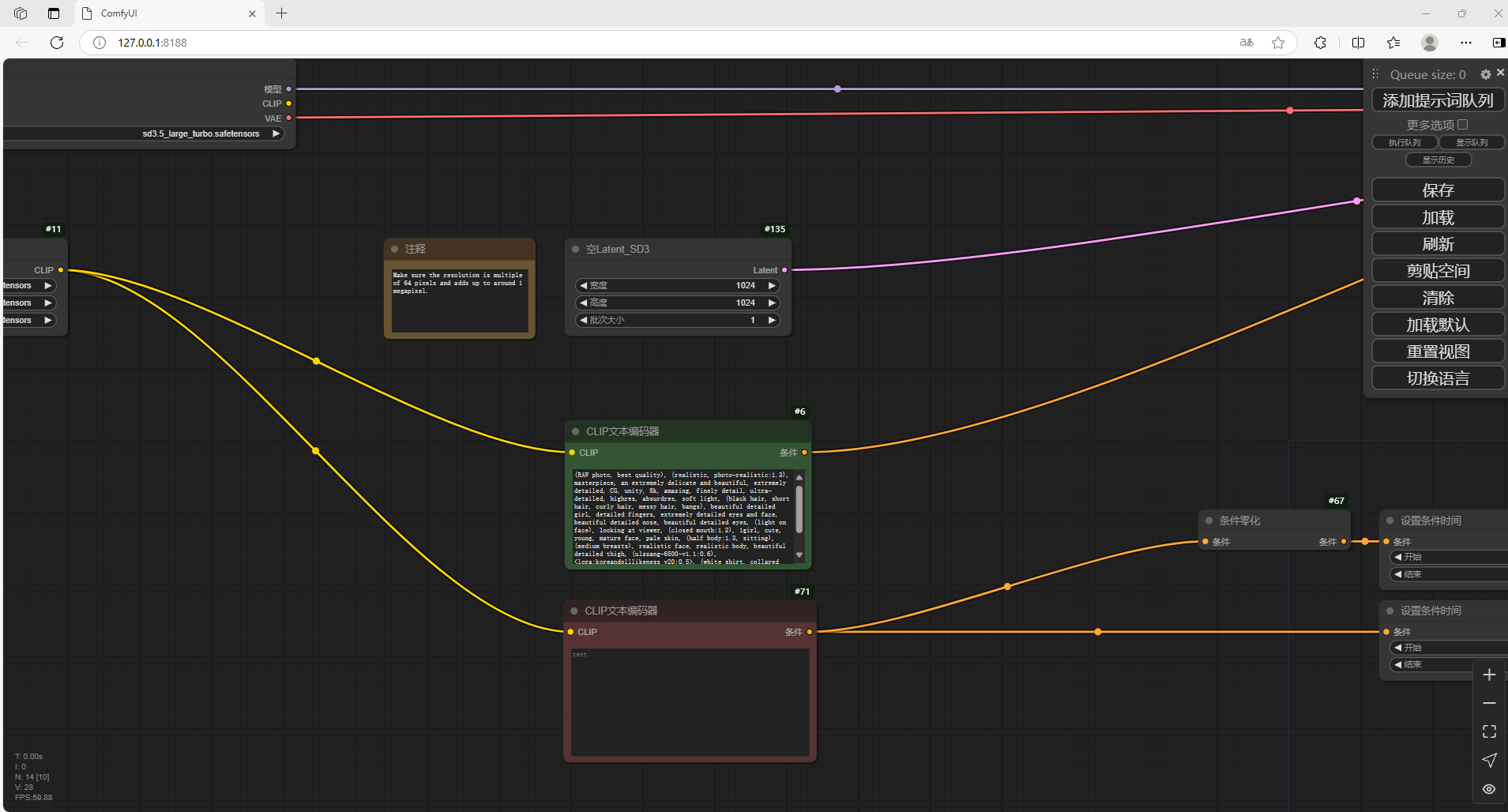Click the 加载默认 button
This screenshot has width=1508, height=812.
click(1438, 325)
